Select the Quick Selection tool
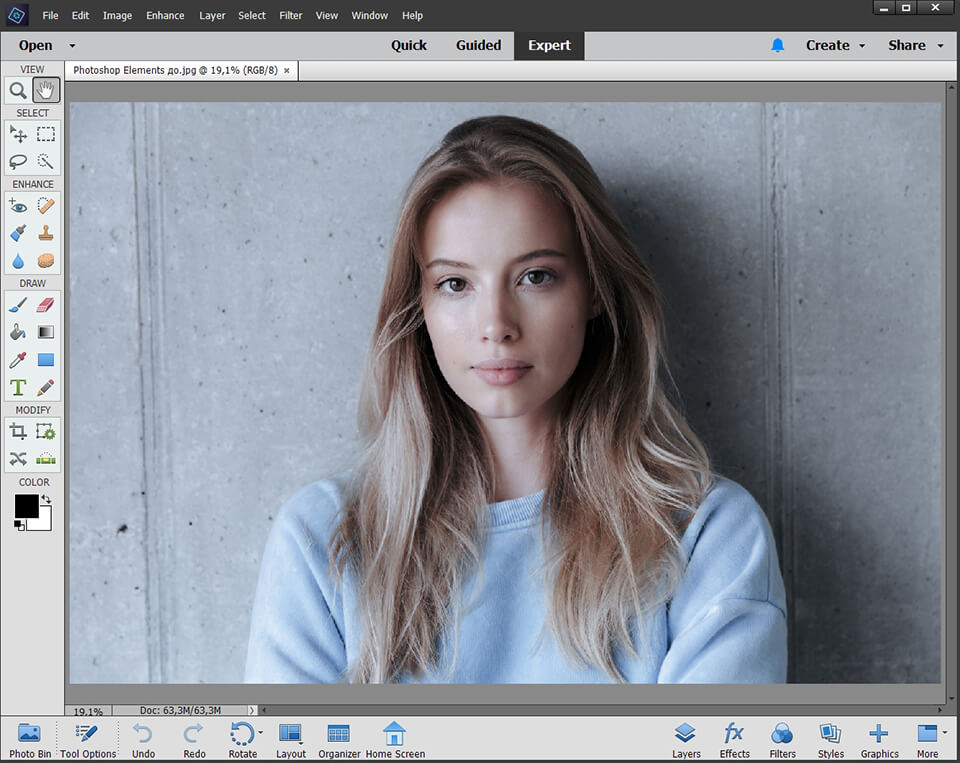Screen dimensions: 960x763 coord(46,161)
